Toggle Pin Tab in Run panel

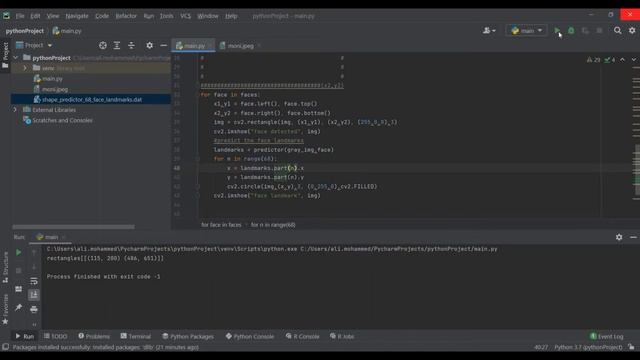coord(18,307)
